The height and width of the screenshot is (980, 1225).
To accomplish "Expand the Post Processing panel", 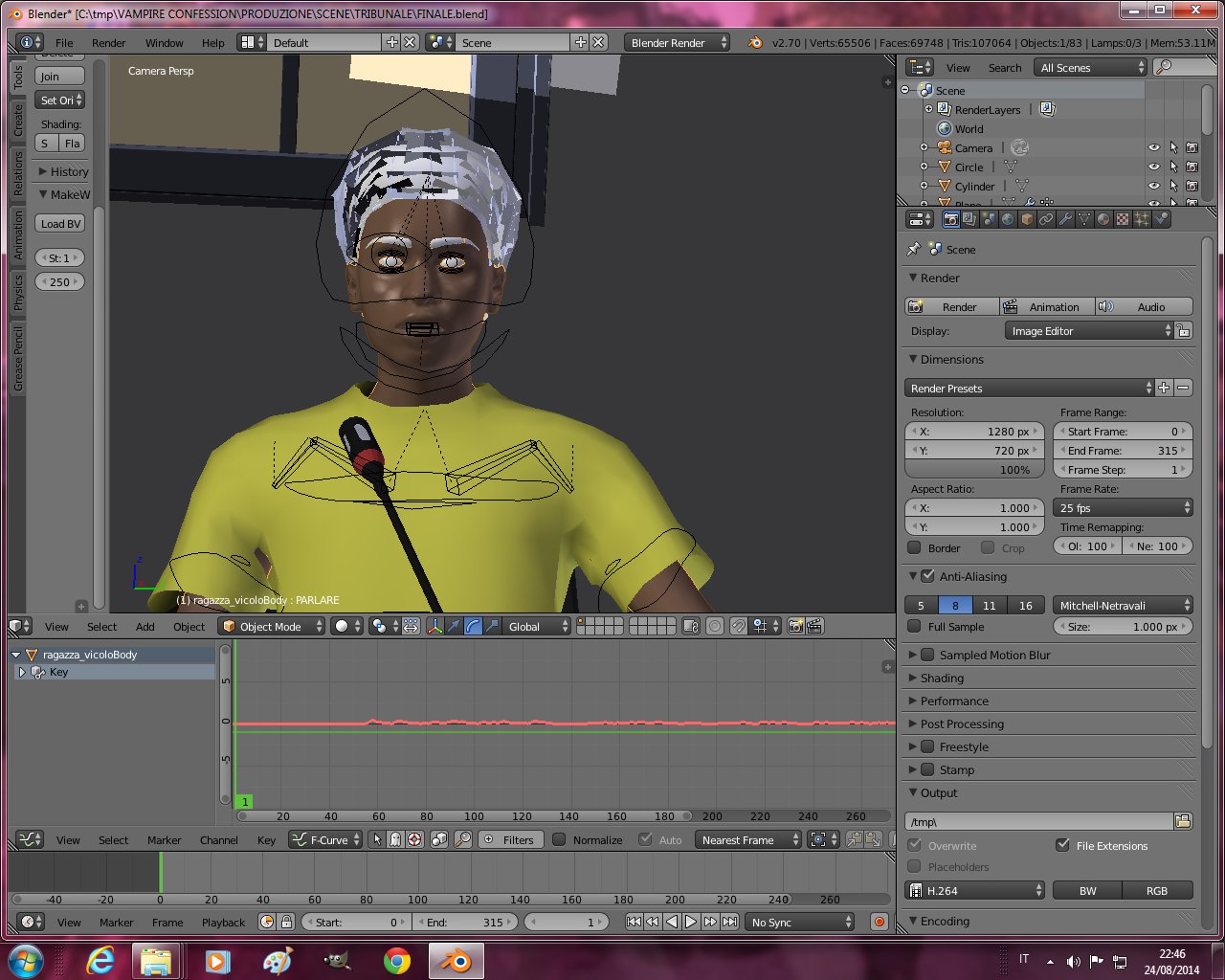I will (x=962, y=724).
